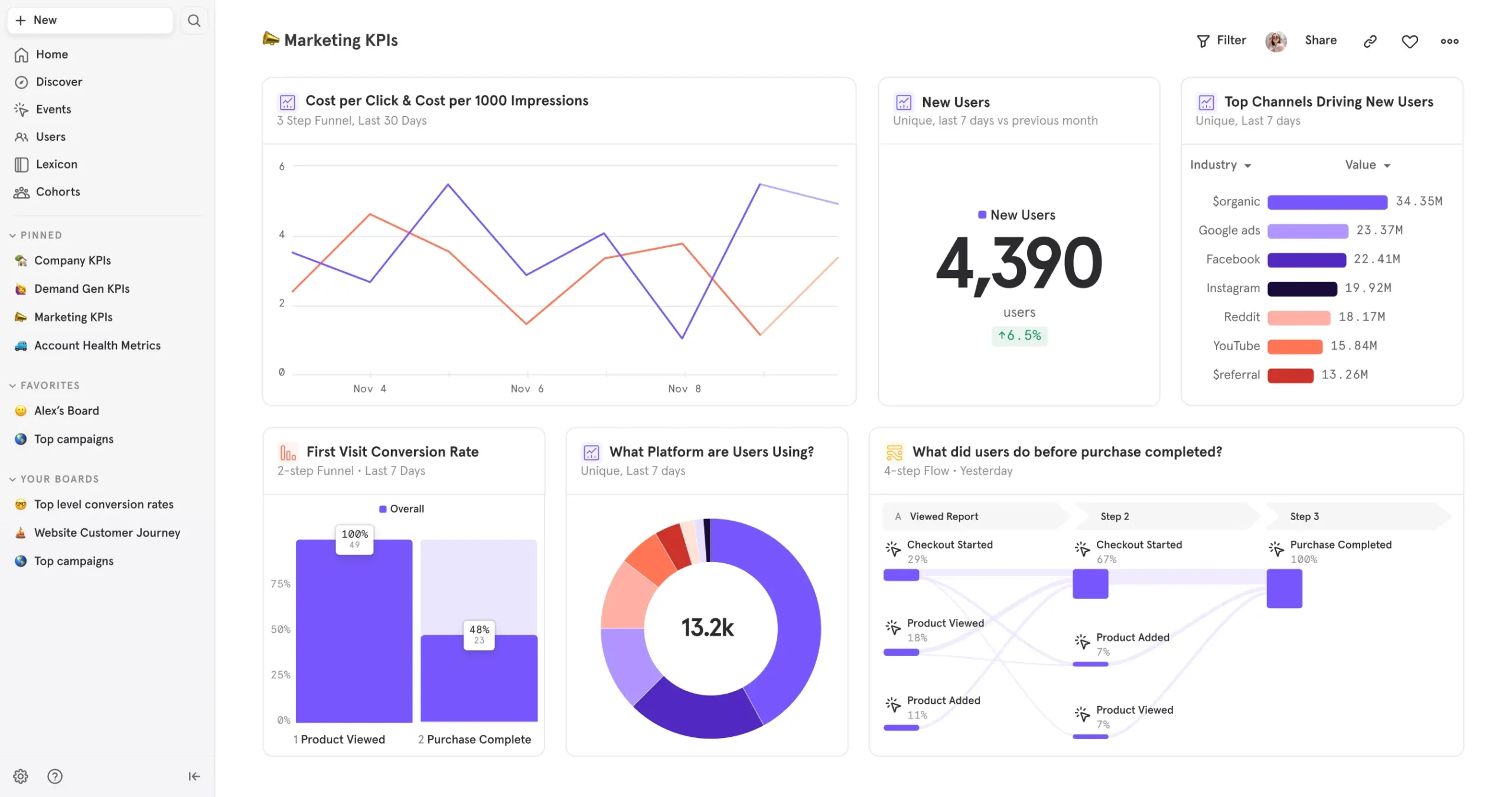Image resolution: width=1512 pixels, height=797 pixels.
Task: Open settings gear in sidebar footer
Action: pos(21,776)
